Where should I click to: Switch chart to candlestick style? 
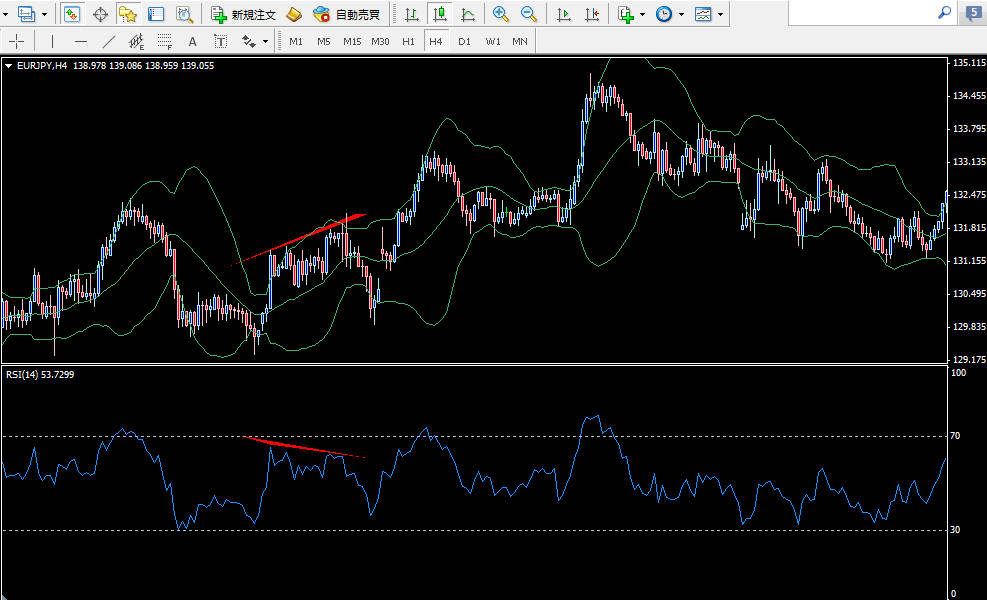click(x=439, y=14)
